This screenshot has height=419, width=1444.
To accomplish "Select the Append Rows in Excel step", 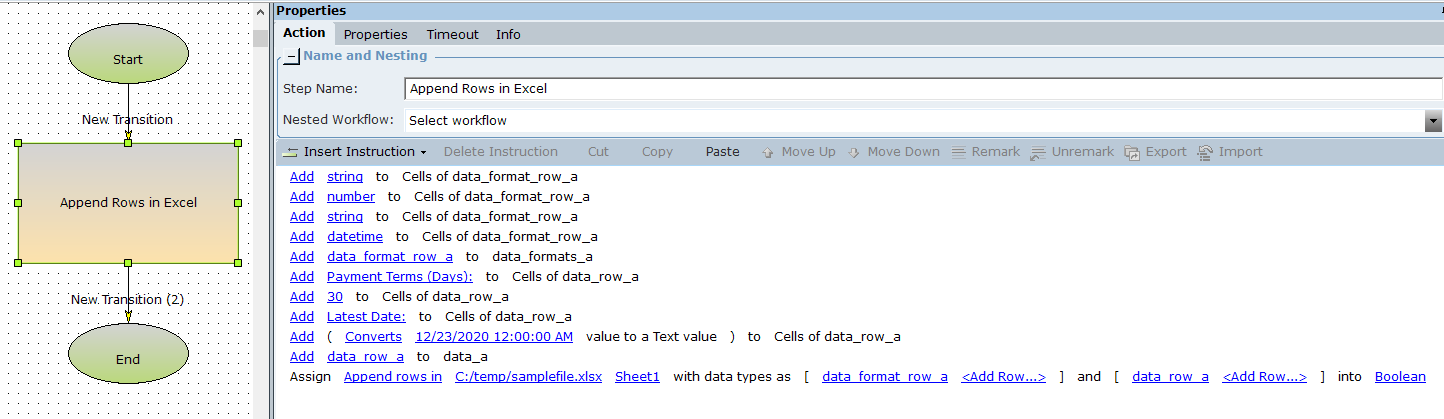I will [x=128, y=202].
